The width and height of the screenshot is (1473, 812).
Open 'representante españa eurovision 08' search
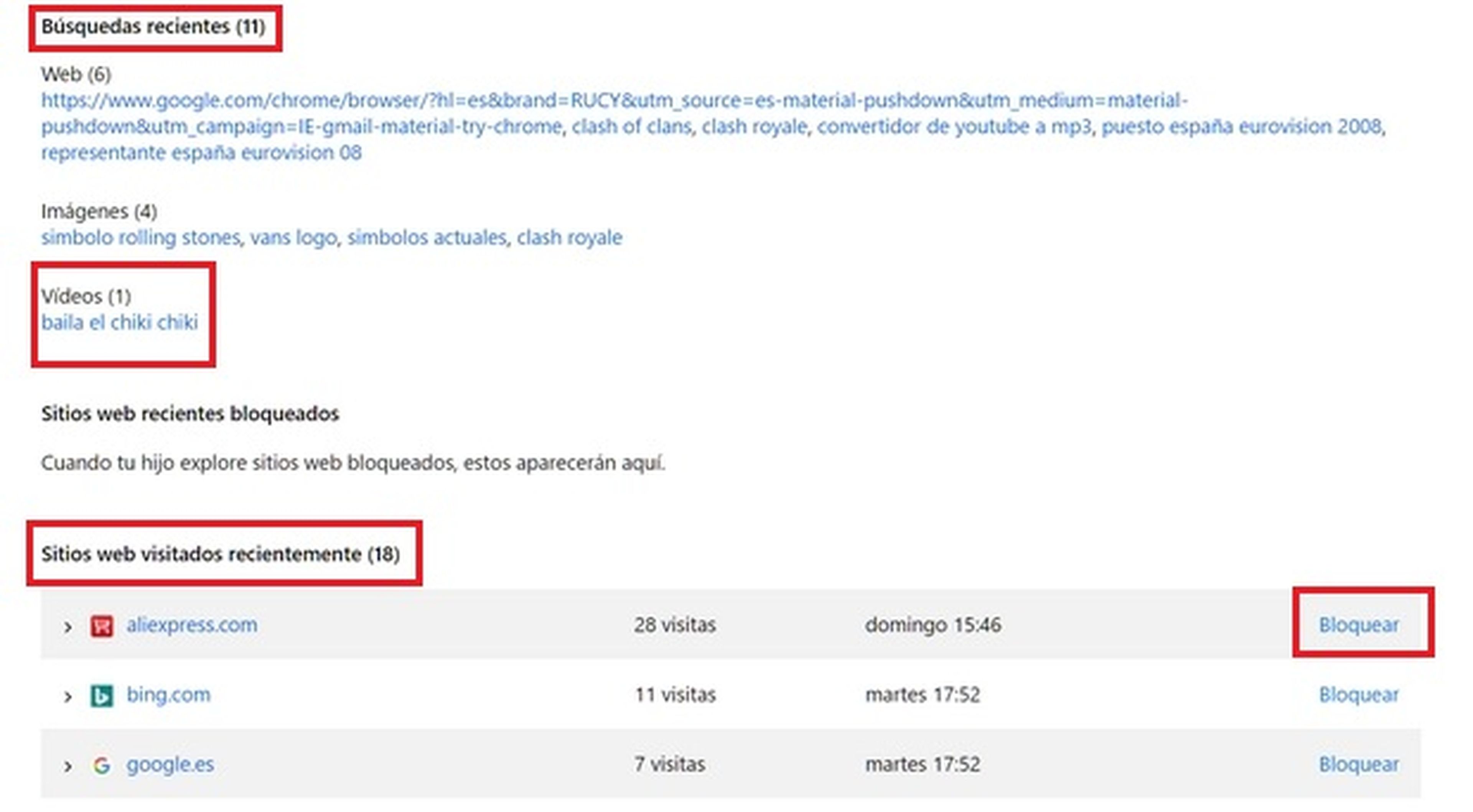[x=201, y=153]
